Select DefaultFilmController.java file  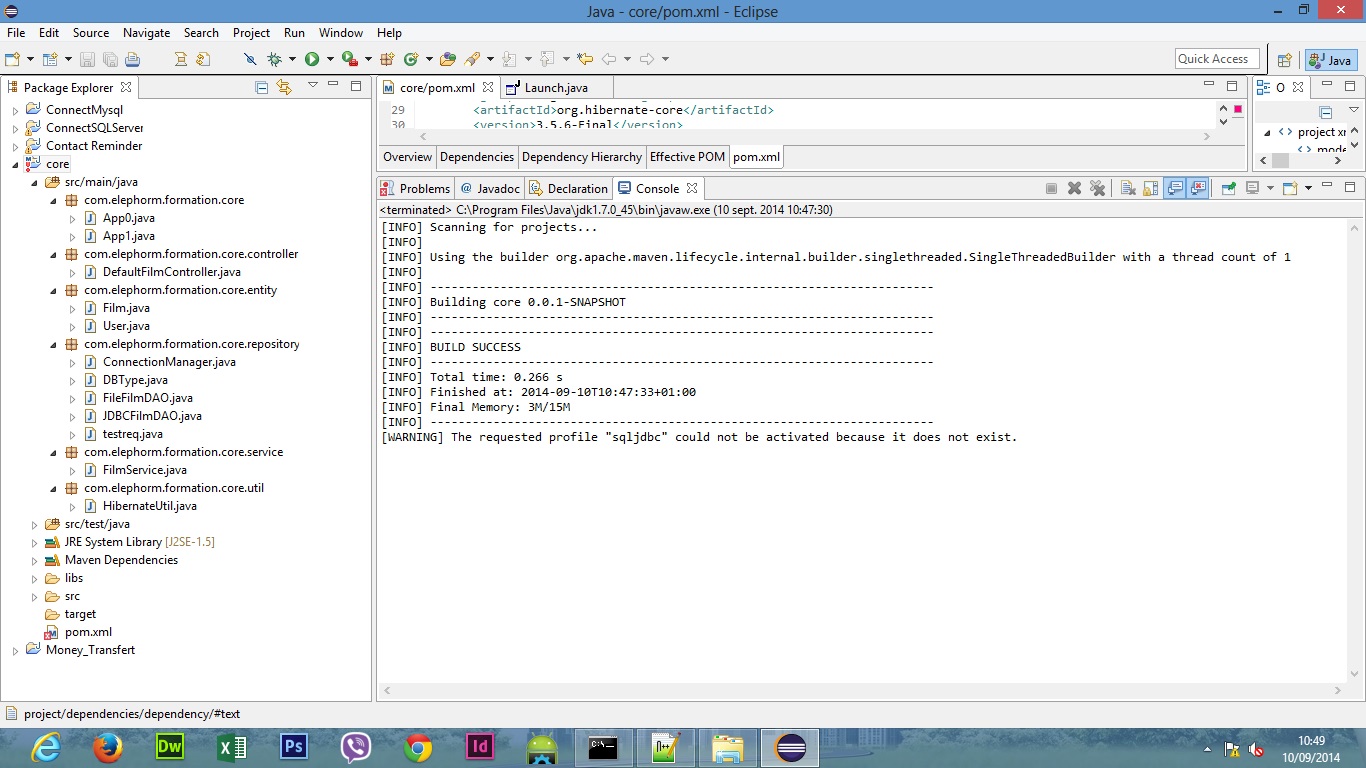(x=171, y=272)
